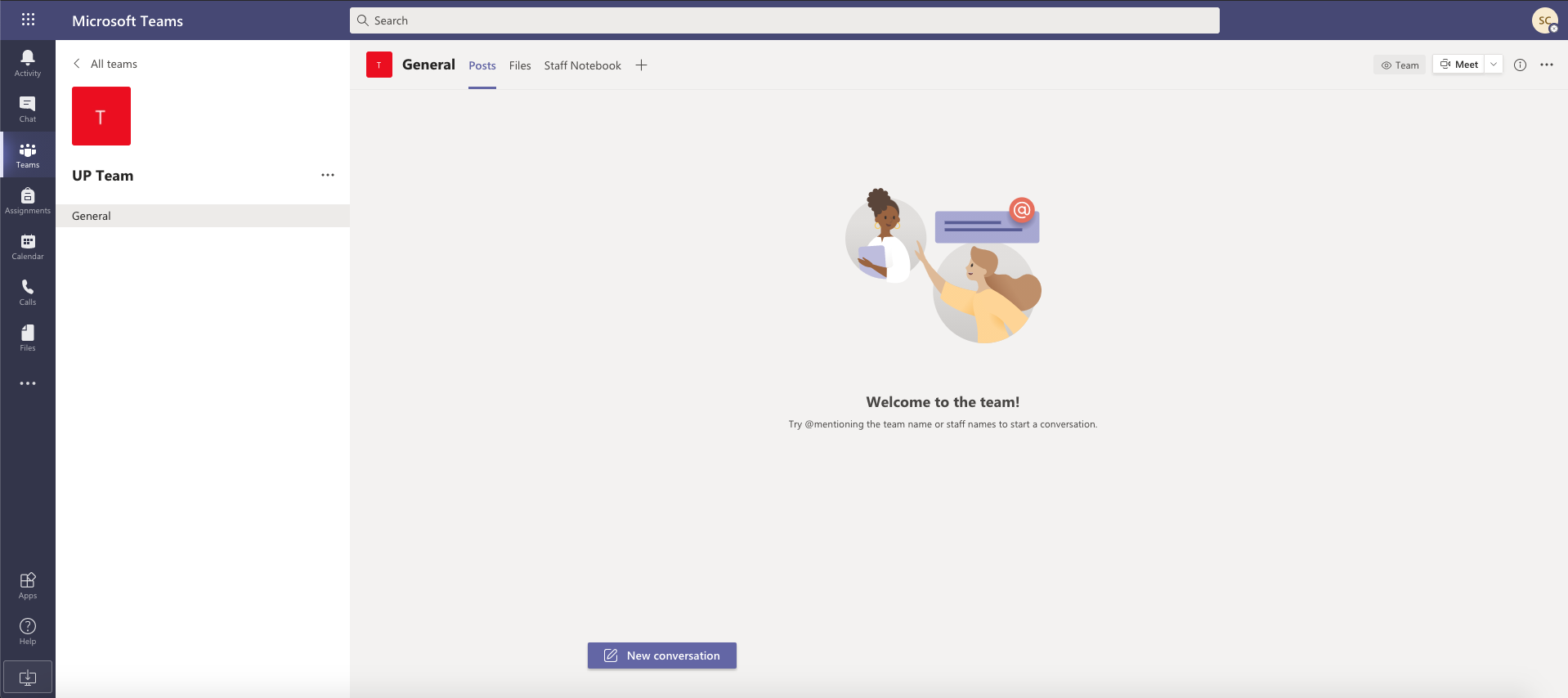
Task: Open UP Team more options ellipsis
Action: [328, 175]
